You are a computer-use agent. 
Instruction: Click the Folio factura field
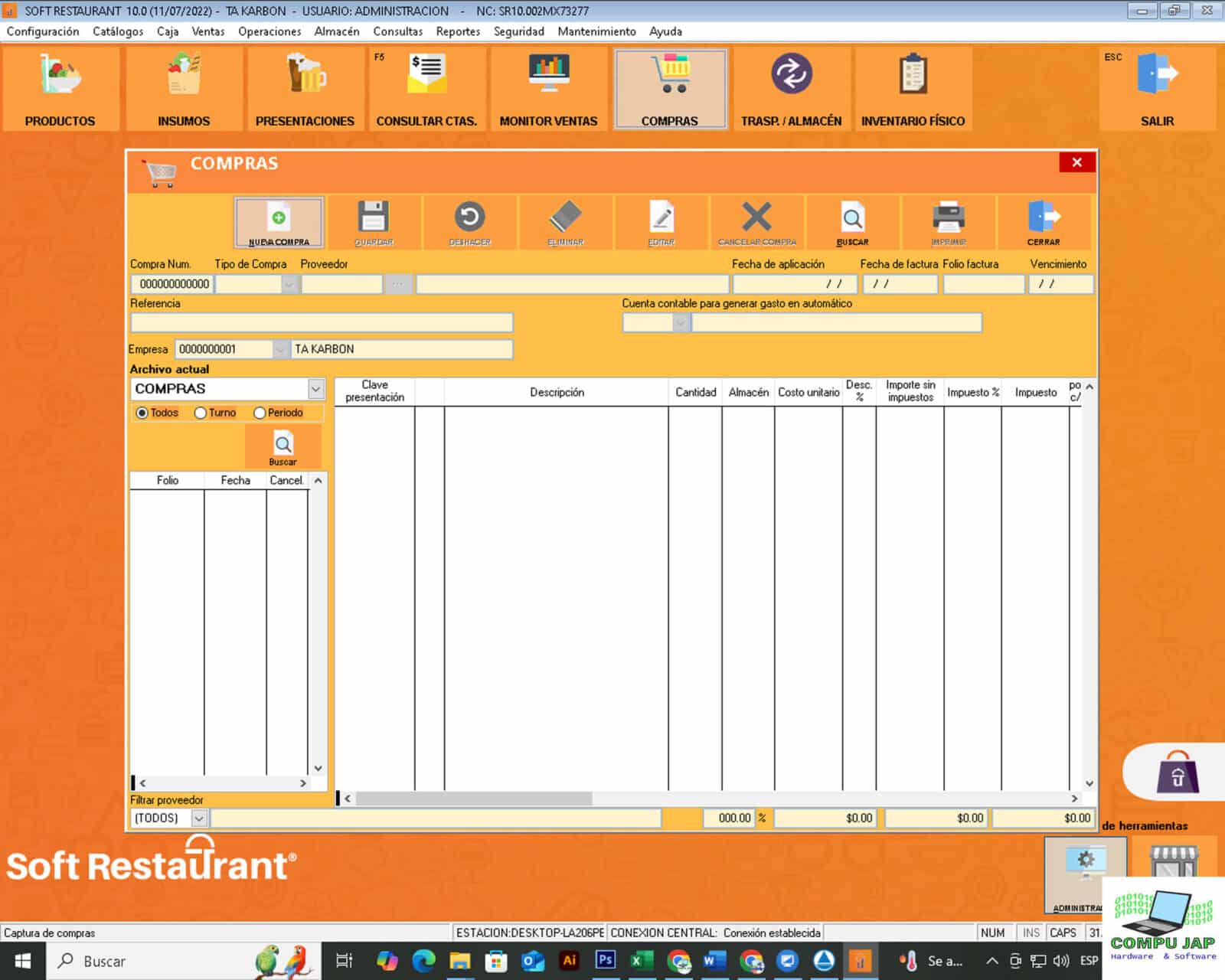tap(984, 284)
